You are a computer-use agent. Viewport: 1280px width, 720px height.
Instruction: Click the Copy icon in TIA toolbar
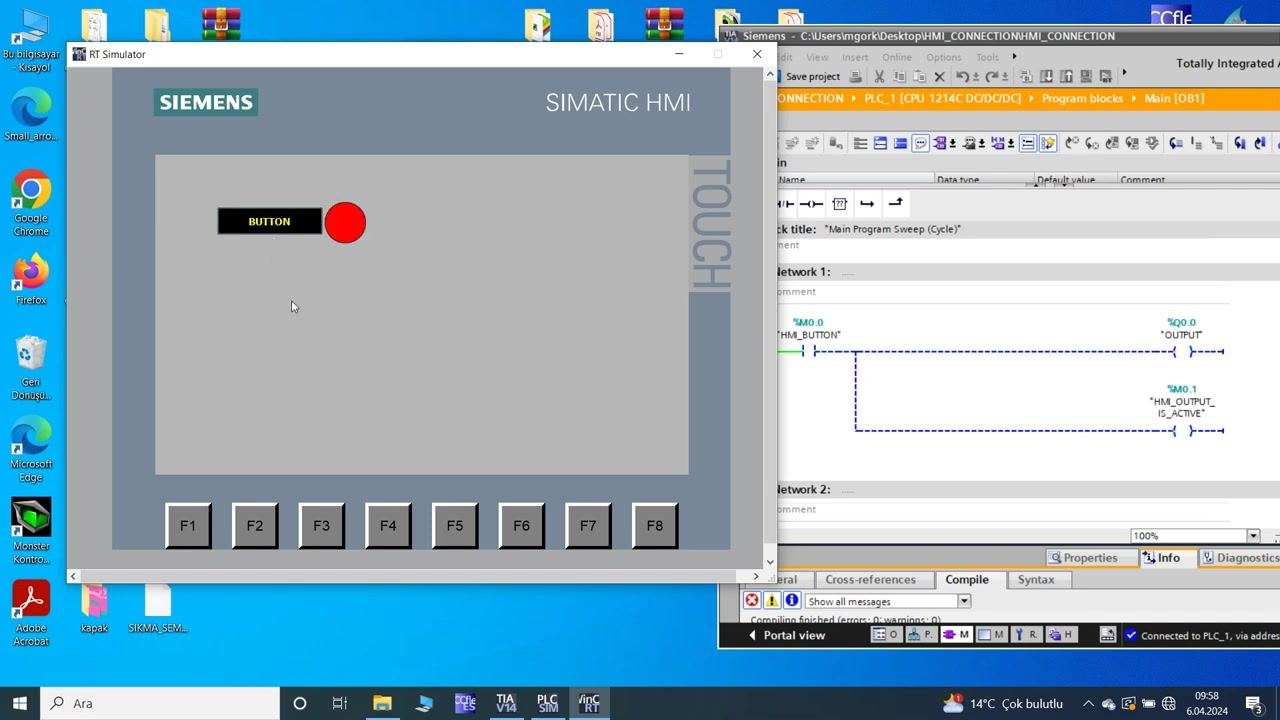tap(900, 77)
